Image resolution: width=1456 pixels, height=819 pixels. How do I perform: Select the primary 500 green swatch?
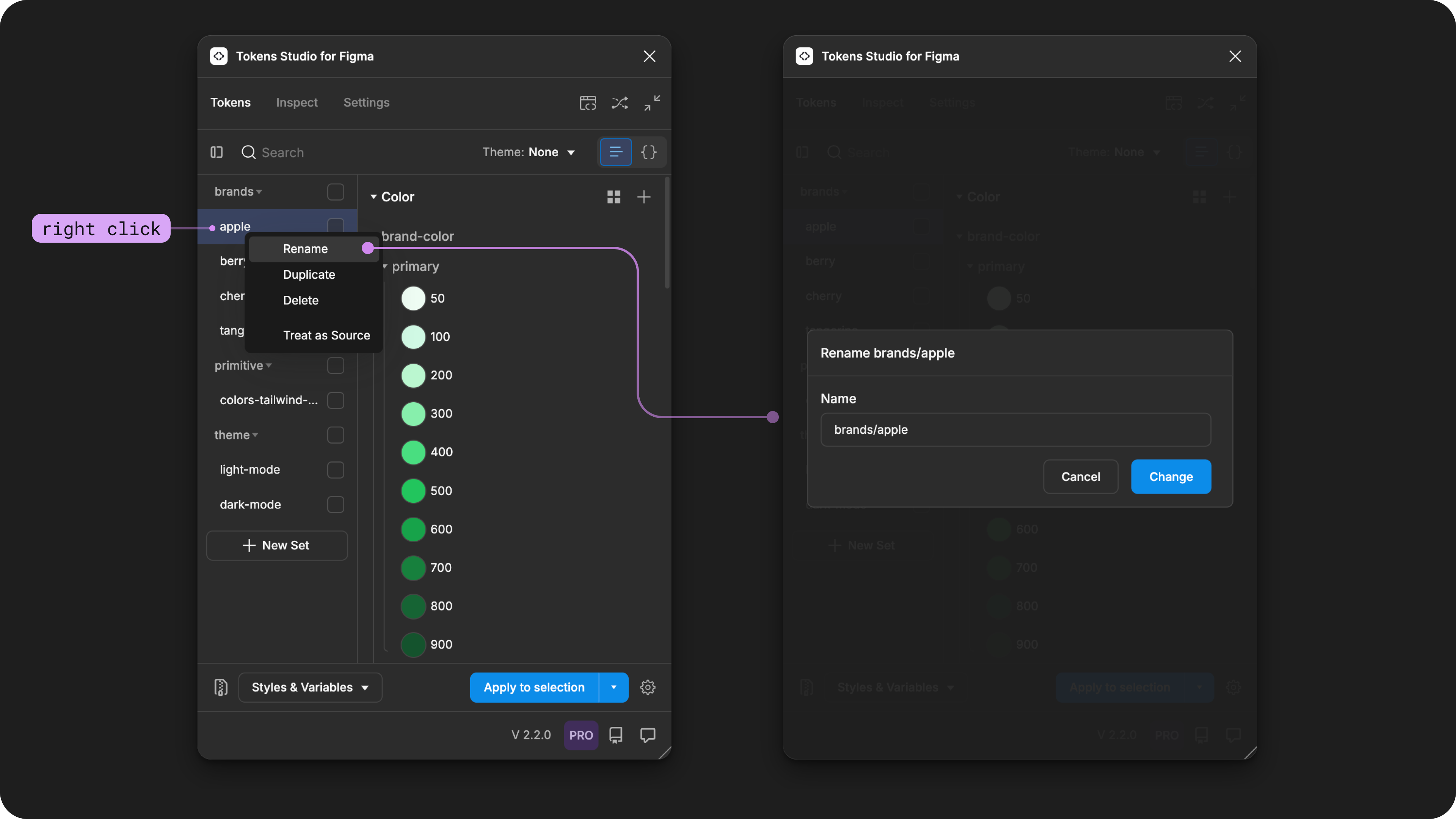point(413,491)
